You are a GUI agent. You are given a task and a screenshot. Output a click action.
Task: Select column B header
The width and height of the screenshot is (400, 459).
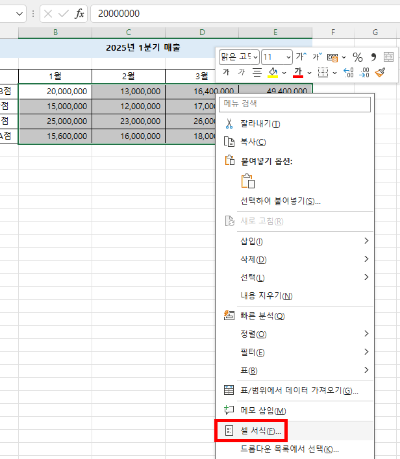[x=55, y=32]
